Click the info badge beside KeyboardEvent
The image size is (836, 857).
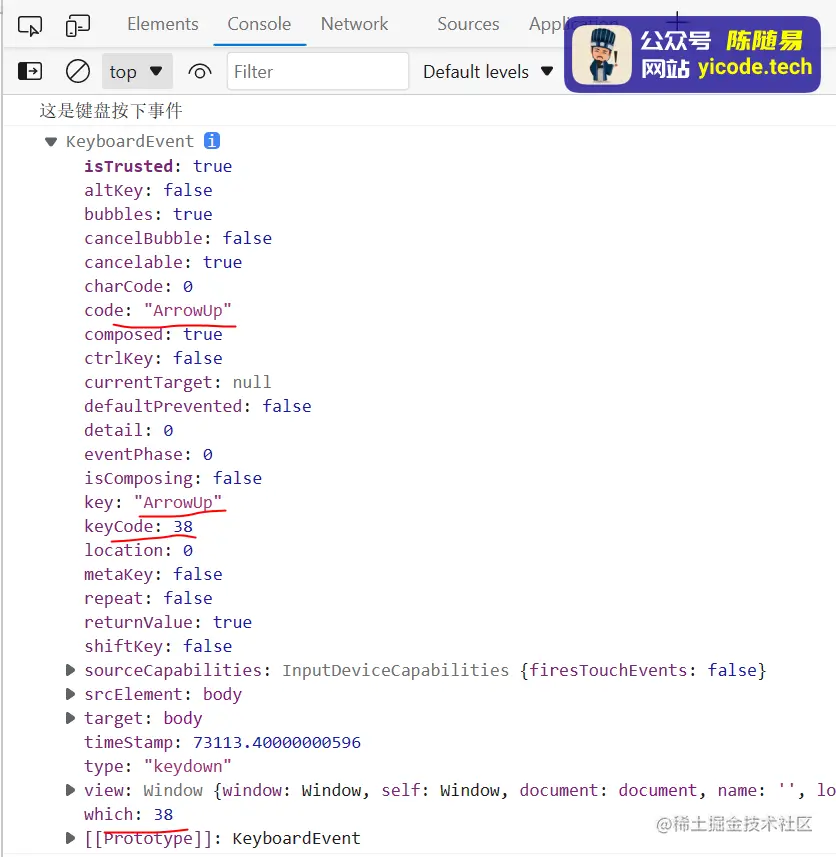[x=211, y=141]
